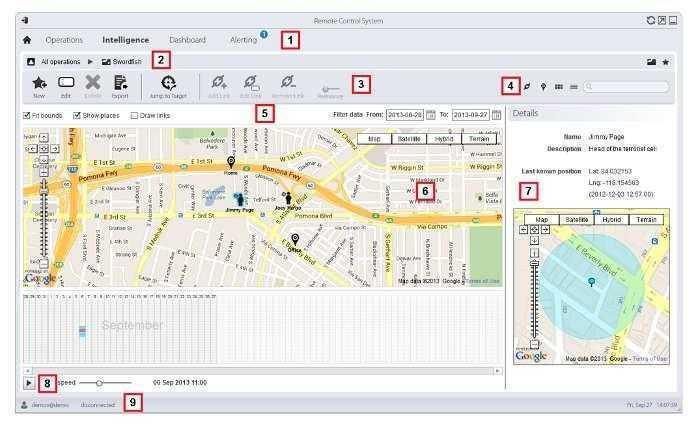
Task: Adjust the Relevance slider in toolbar
Action: click(330, 89)
